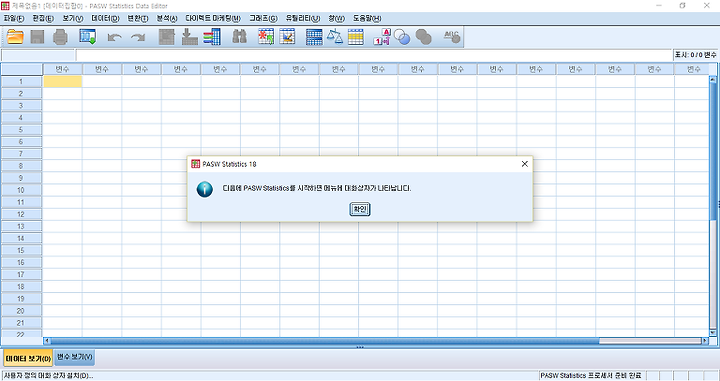
Task: Open the Recall recent dialogs icon
Action: (x=87, y=37)
